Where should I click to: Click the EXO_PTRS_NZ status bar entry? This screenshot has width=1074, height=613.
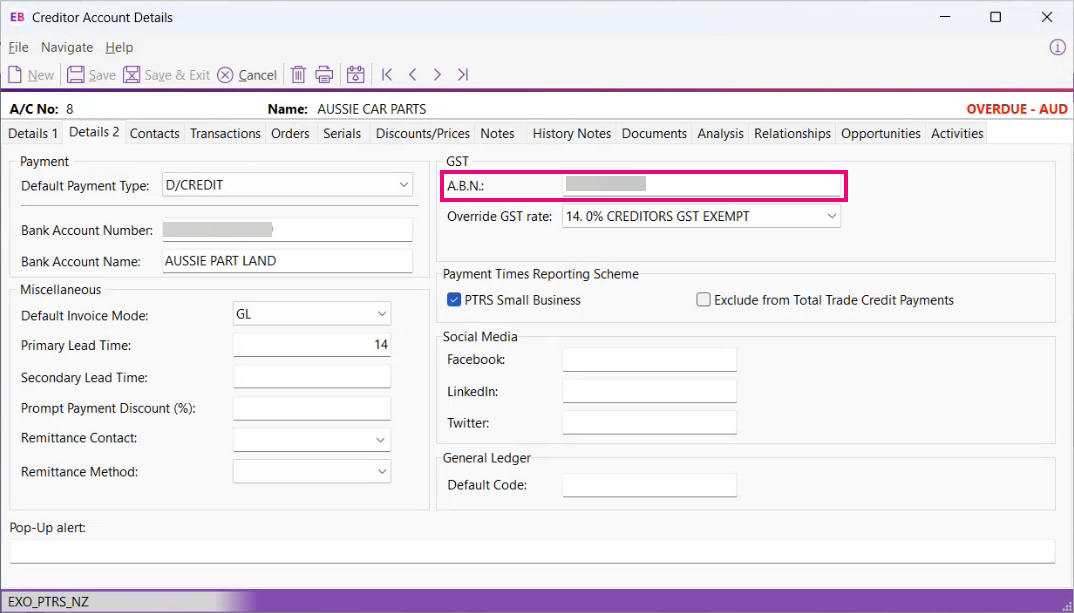[x=49, y=602]
